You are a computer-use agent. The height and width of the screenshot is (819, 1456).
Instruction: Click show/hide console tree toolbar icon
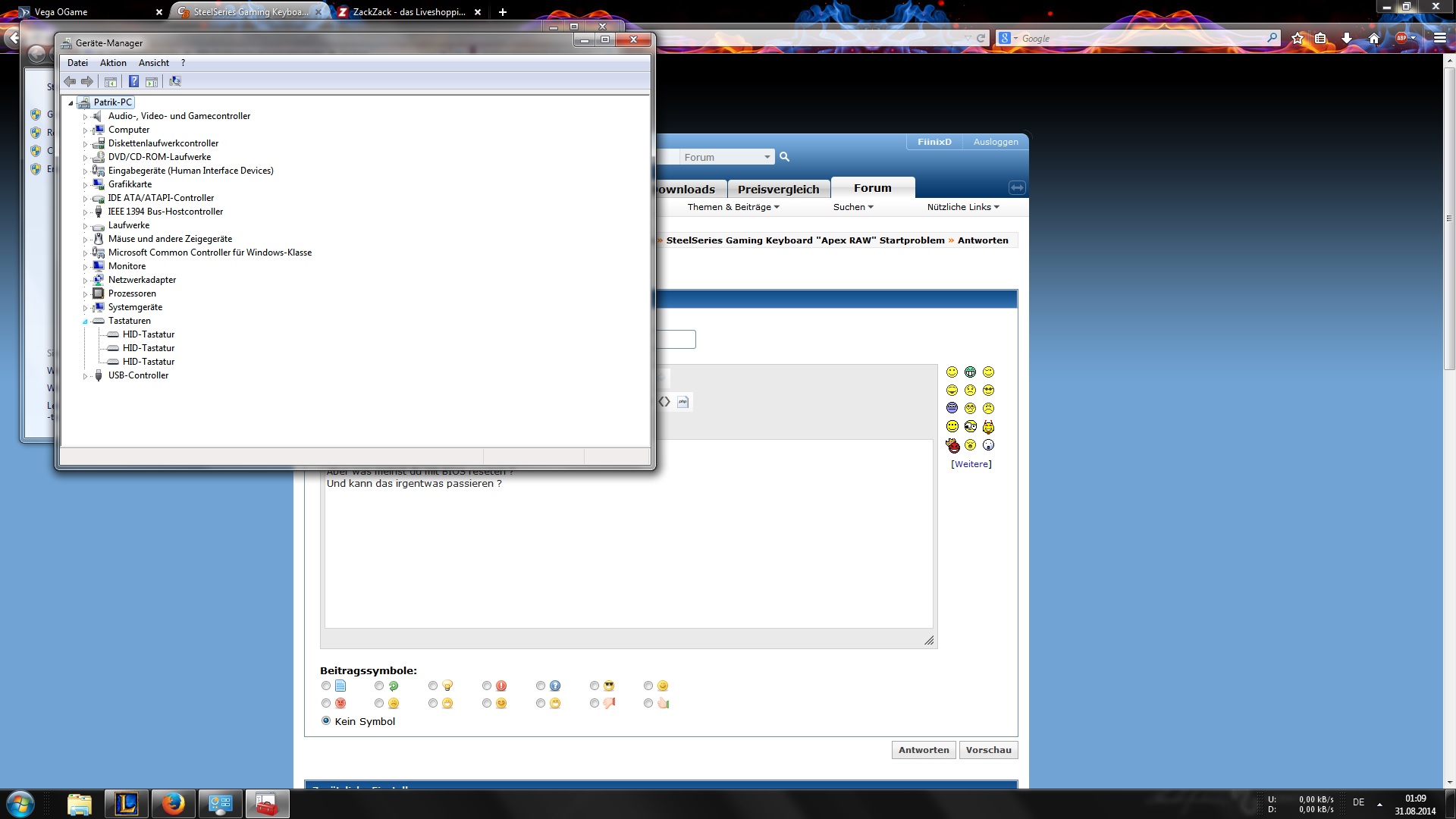click(111, 81)
